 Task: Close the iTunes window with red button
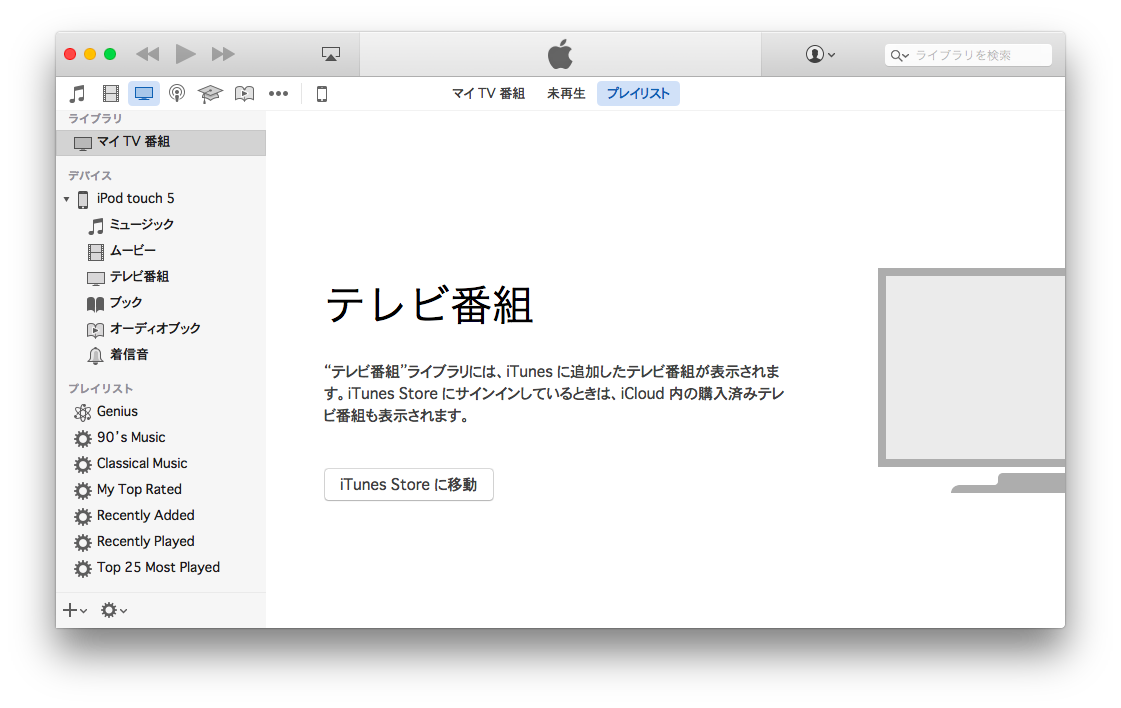(x=70, y=54)
